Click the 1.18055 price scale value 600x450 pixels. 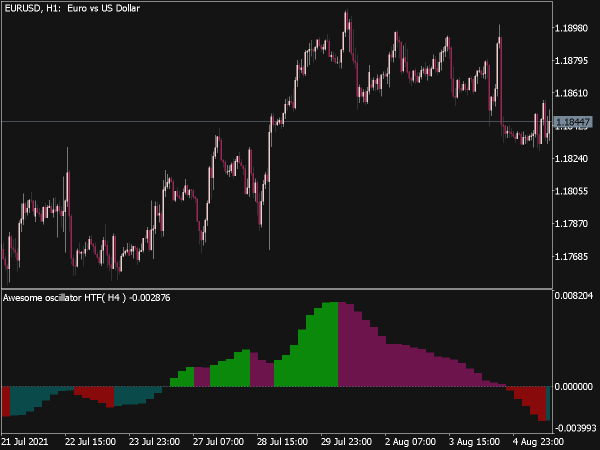571,191
